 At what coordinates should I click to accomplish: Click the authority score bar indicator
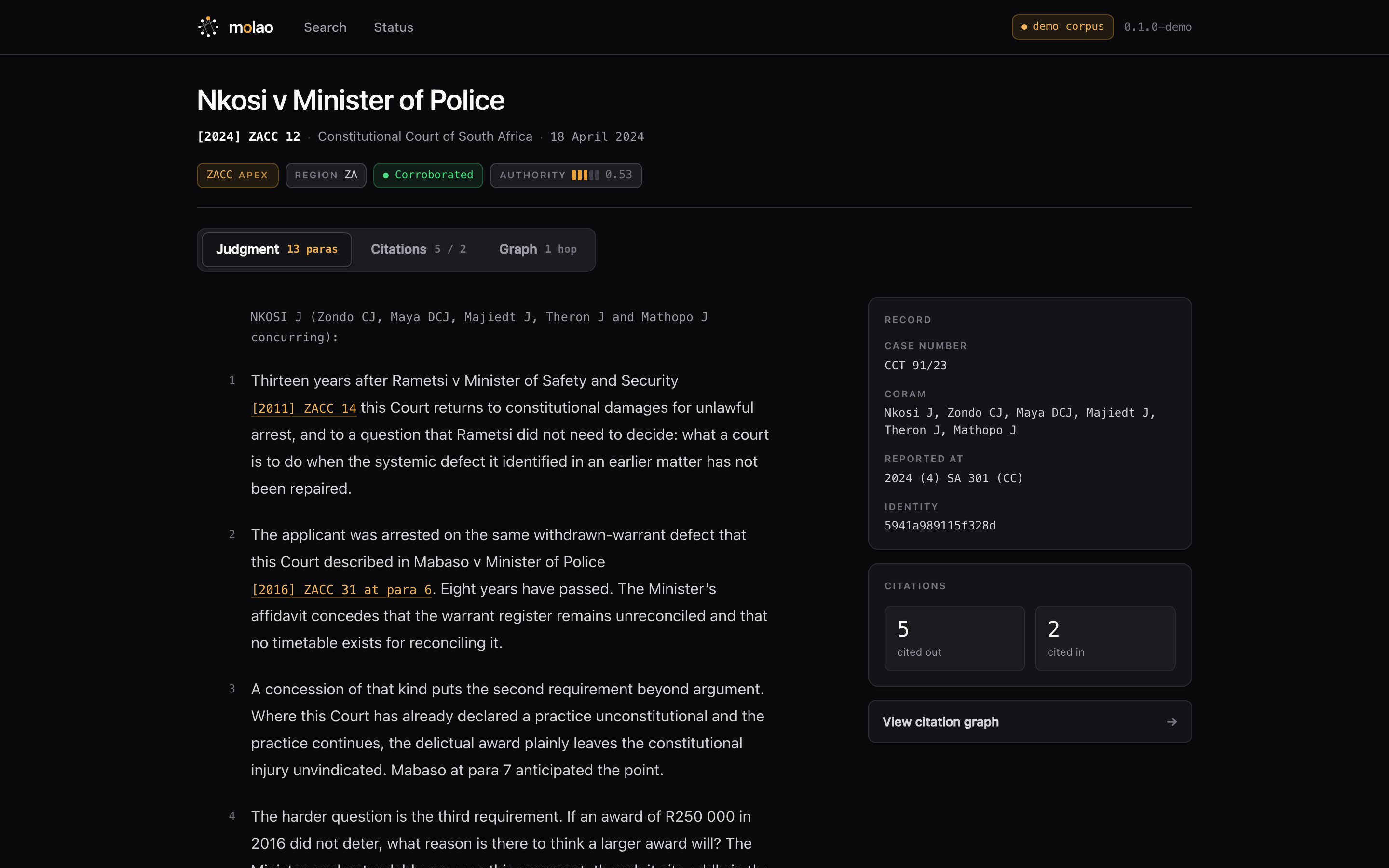click(585, 175)
